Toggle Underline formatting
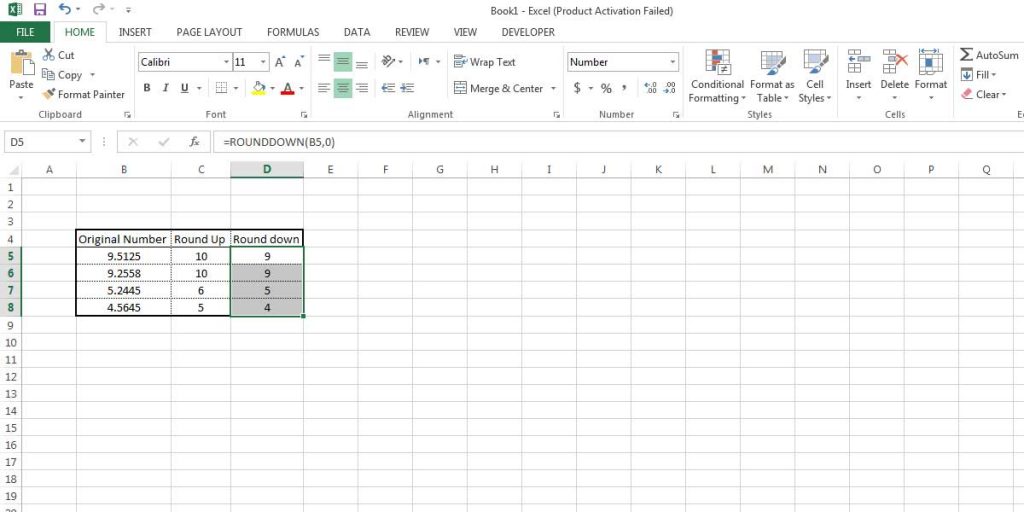 184,88
